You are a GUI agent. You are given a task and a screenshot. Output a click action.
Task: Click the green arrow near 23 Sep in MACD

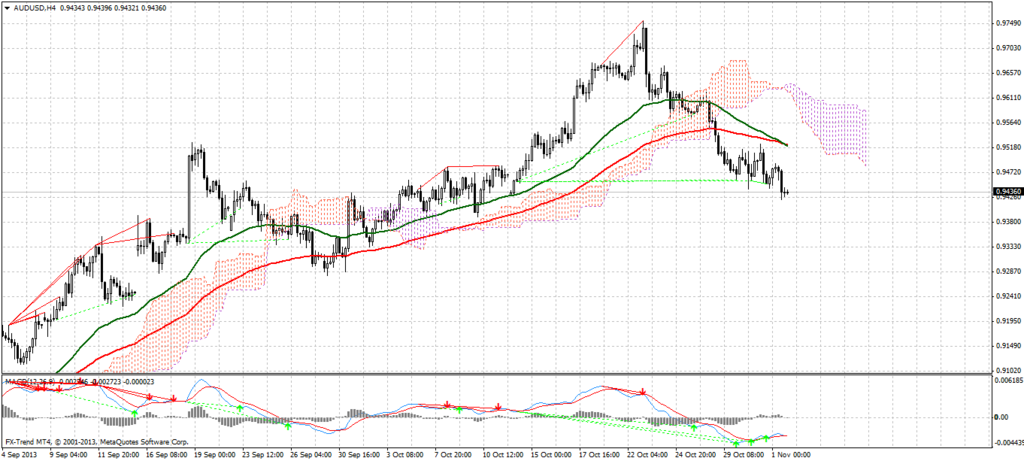coord(240,408)
